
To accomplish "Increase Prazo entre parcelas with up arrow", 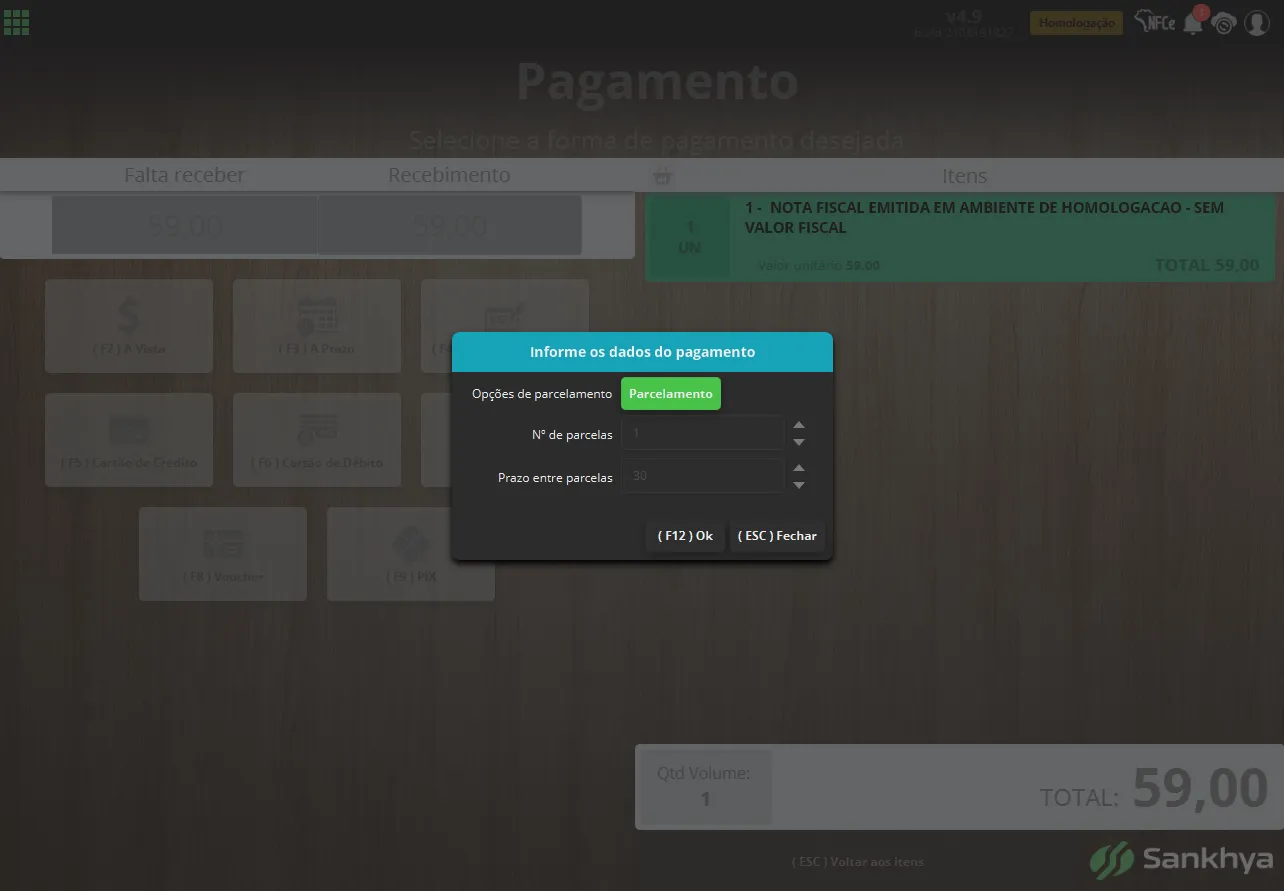I will coord(799,468).
